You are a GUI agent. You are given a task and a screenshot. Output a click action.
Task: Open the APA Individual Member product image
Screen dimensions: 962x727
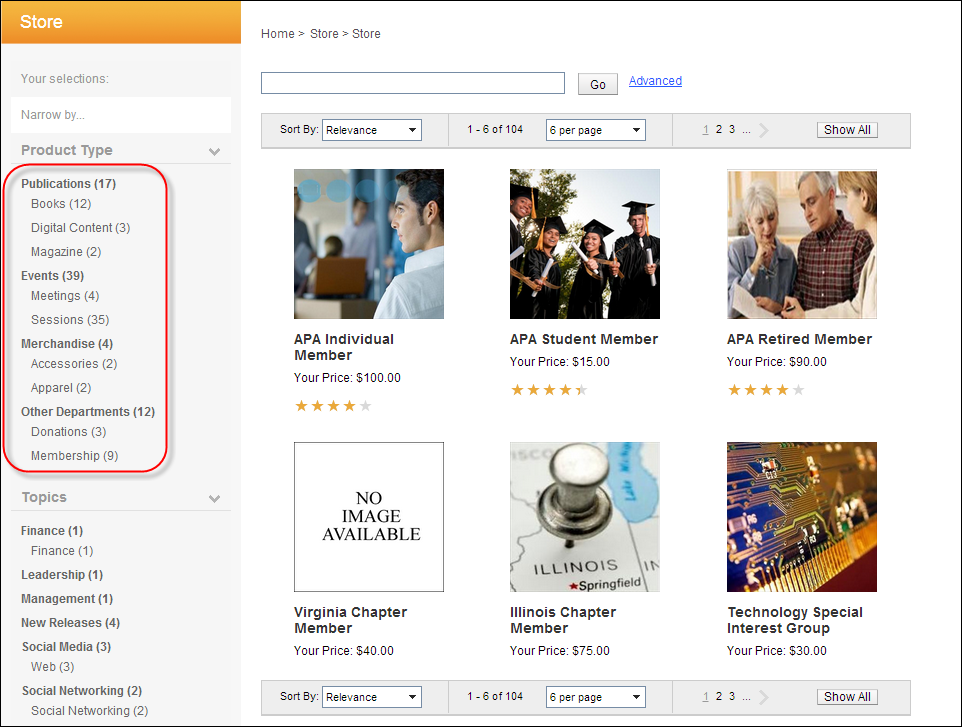(x=369, y=244)
